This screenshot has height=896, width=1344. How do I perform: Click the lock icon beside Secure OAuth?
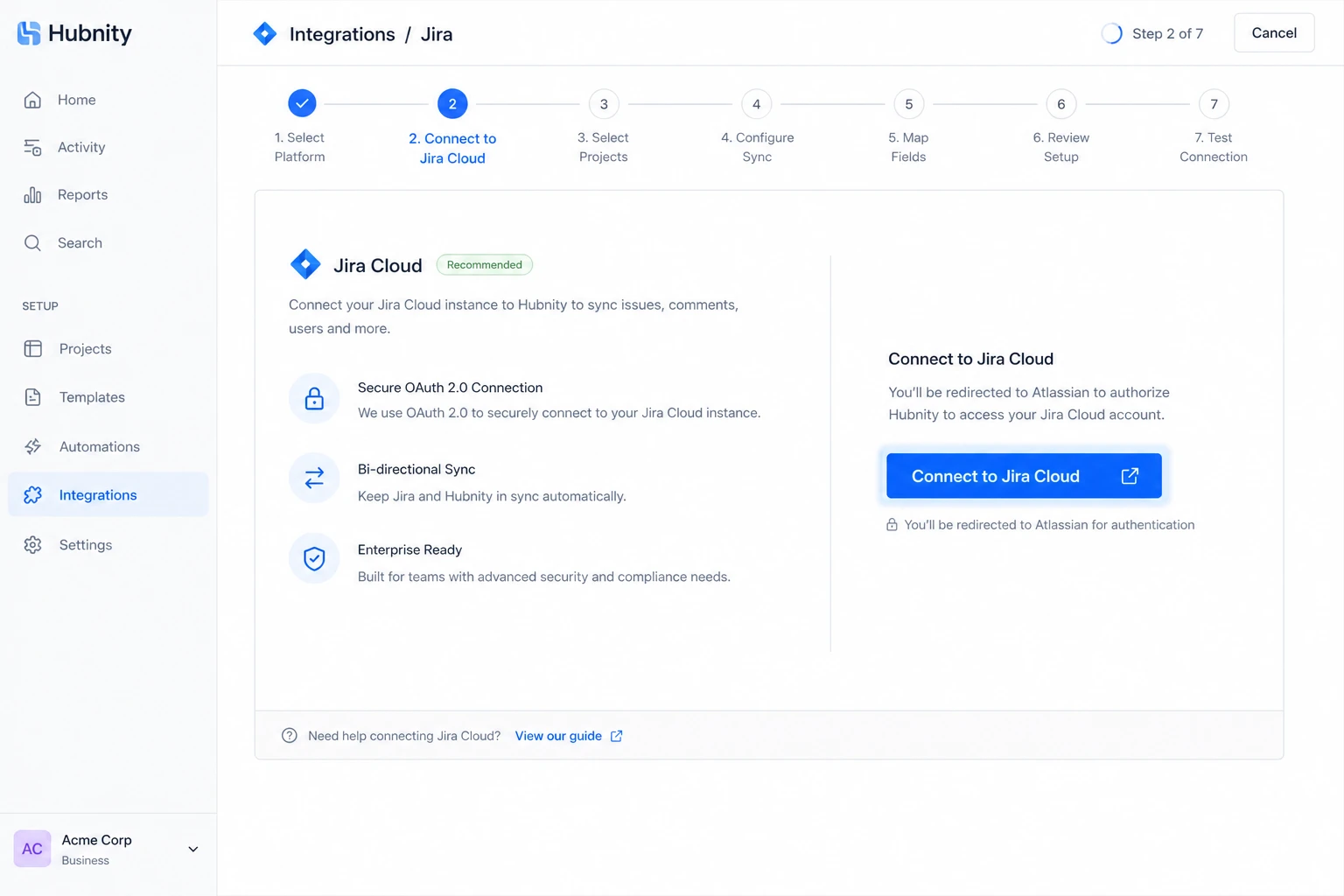(314, 399)
